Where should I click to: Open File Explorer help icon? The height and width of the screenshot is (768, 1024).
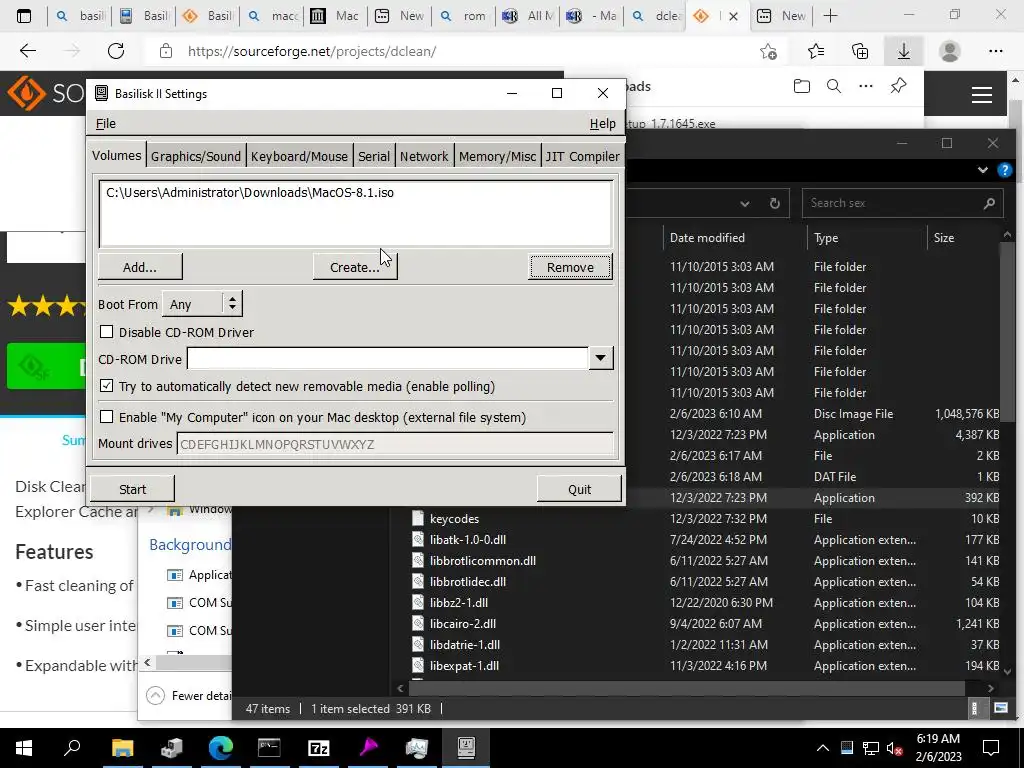tap(1004, 170)
